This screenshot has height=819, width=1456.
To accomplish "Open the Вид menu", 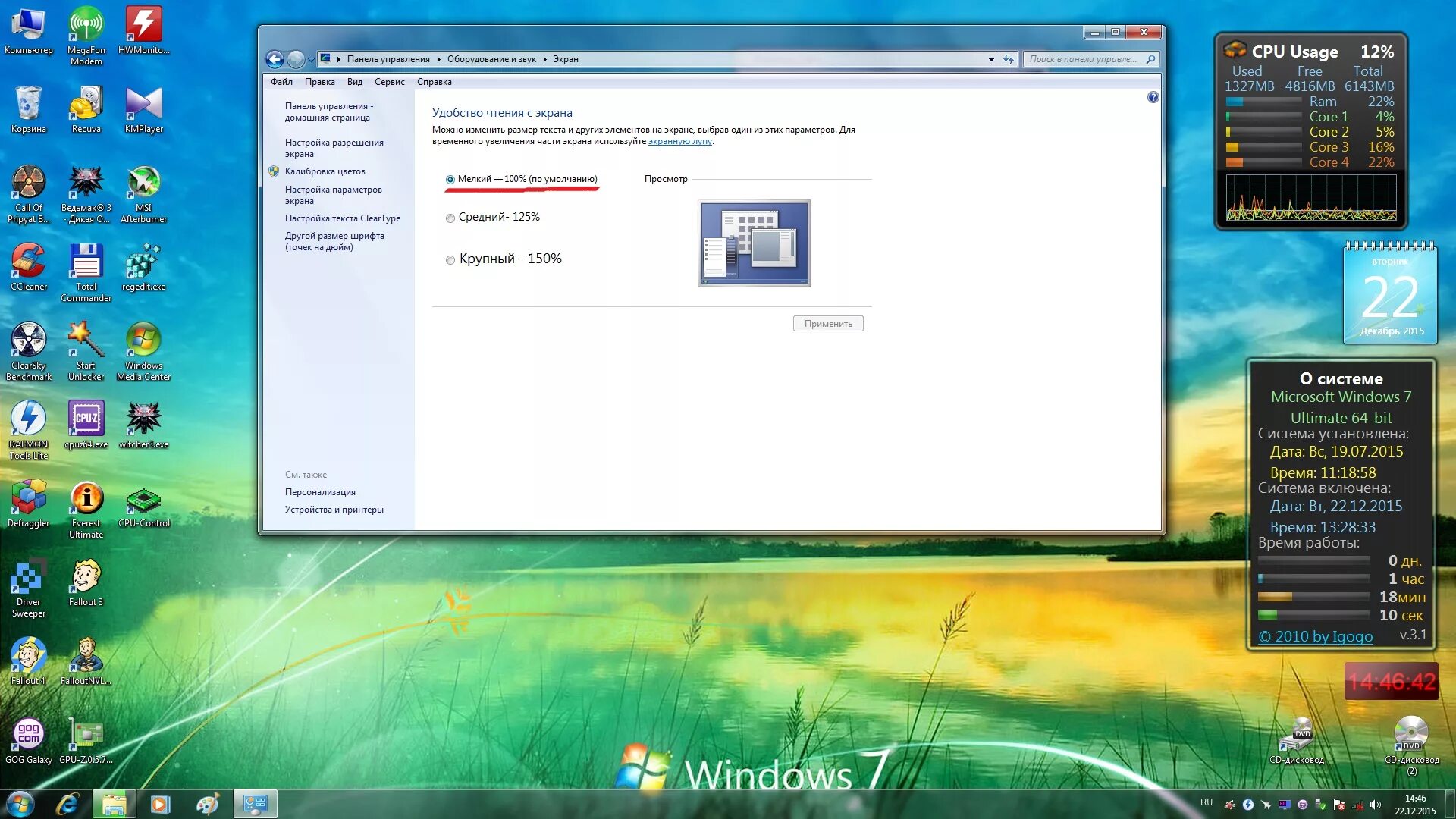I will click(355, 82).
